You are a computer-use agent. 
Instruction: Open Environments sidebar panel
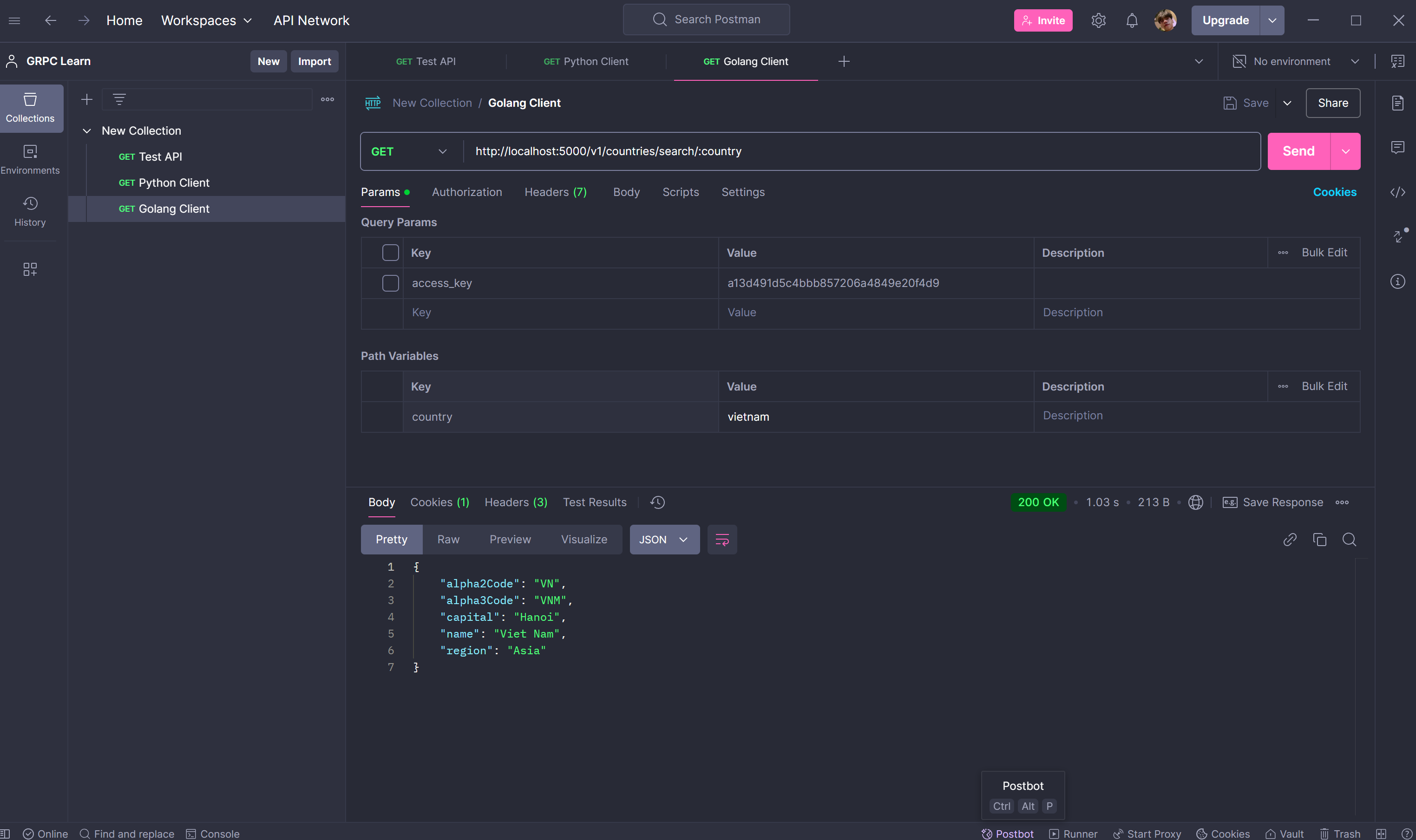point(30,160)
